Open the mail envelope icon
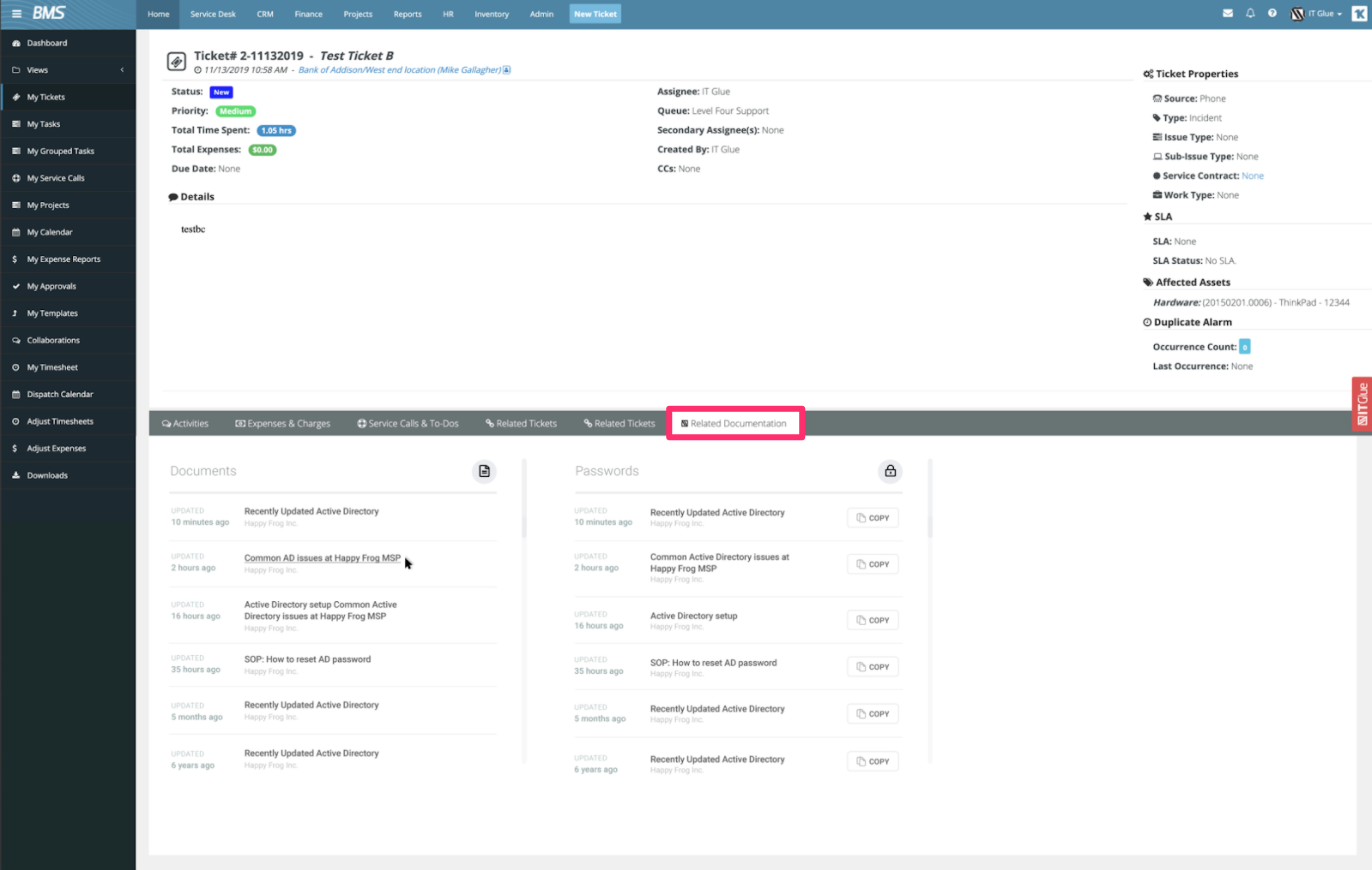 click(1228, 14)
